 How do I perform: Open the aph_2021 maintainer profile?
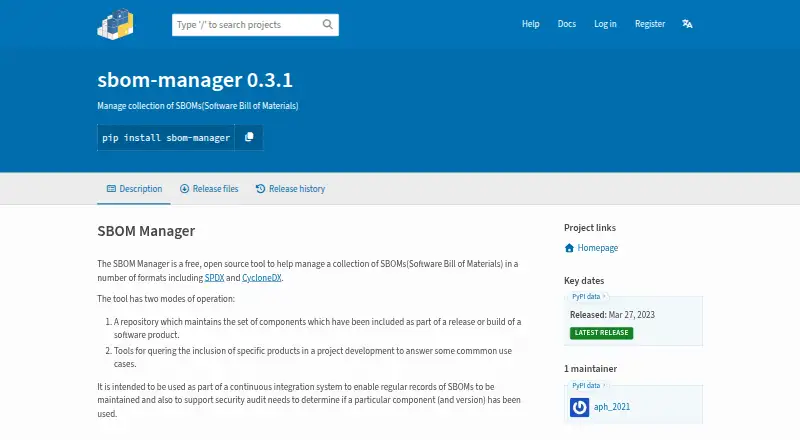[x=612, y=407]
